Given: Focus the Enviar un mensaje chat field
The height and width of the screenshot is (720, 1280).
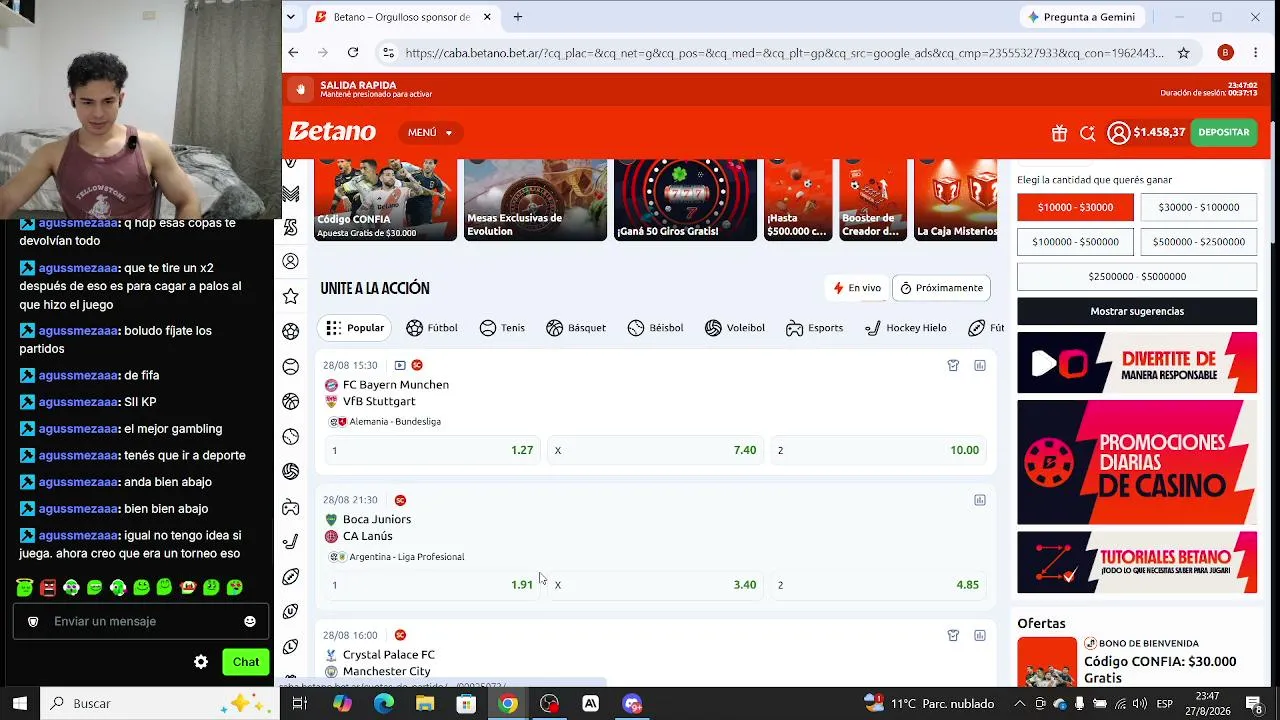Looking at the screenshot, I should click(x=141, y=621).
